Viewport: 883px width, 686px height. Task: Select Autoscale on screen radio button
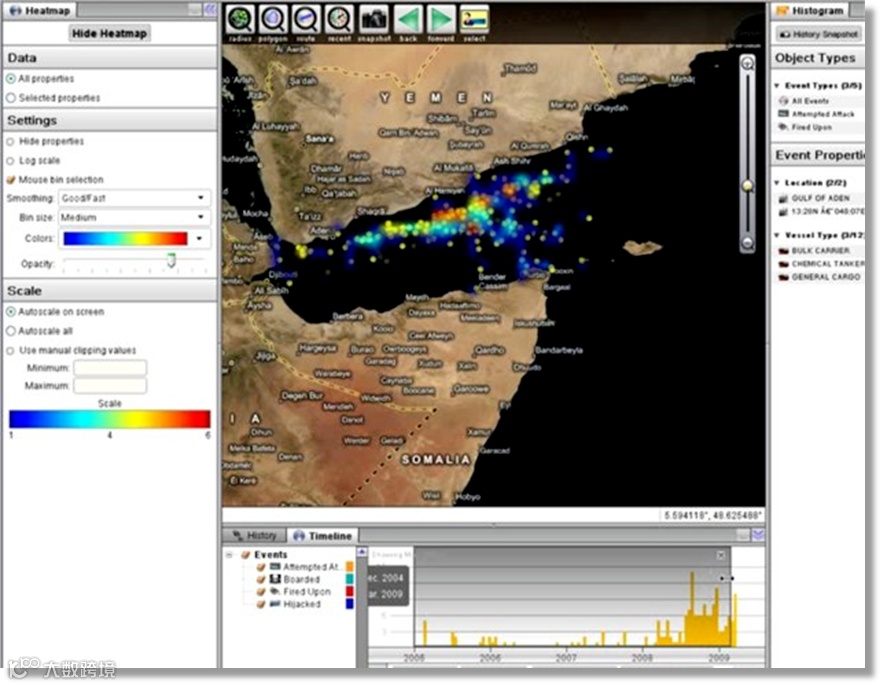coord(11,312)
